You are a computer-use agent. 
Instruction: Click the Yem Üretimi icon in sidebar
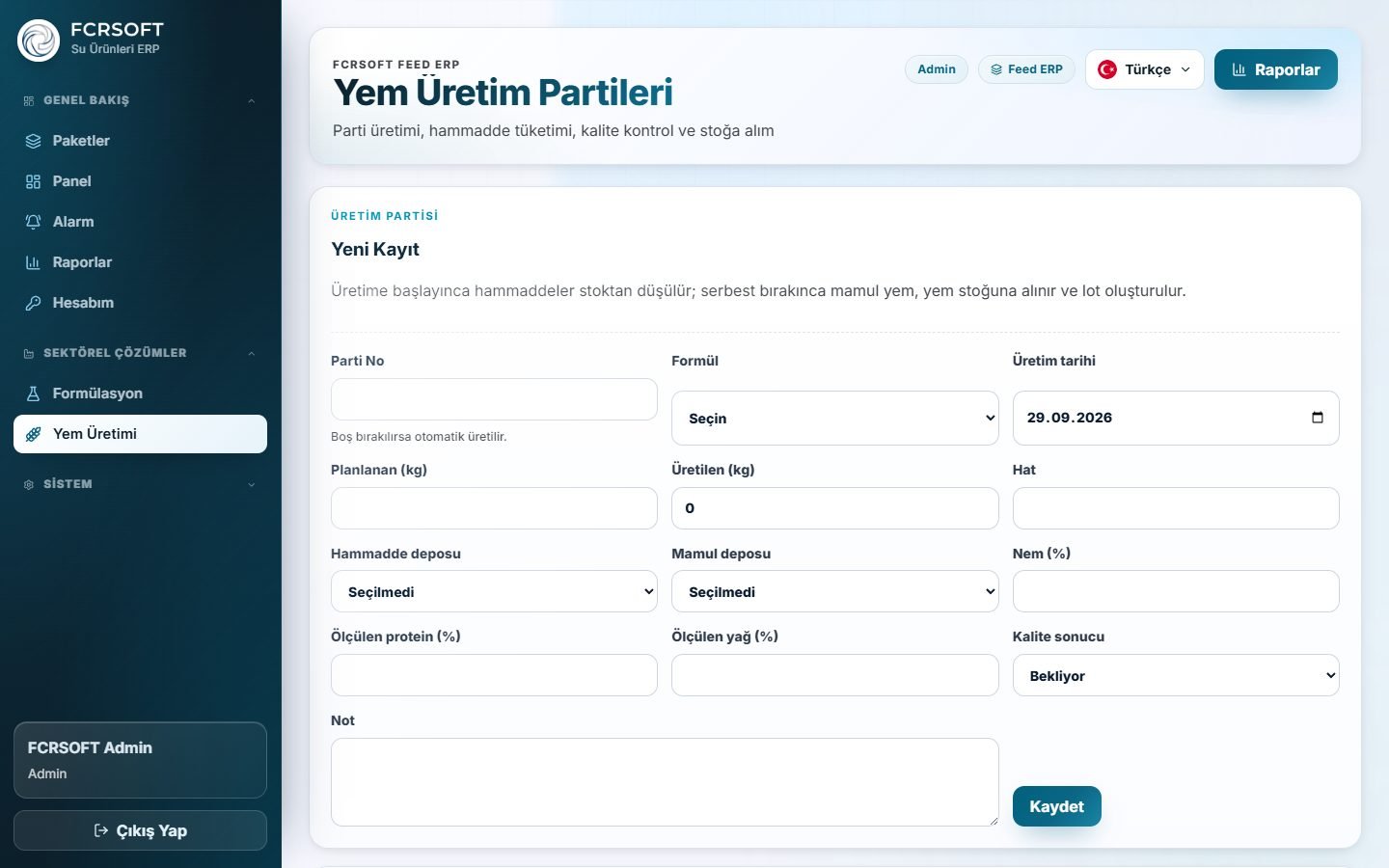tap(33, 434)
